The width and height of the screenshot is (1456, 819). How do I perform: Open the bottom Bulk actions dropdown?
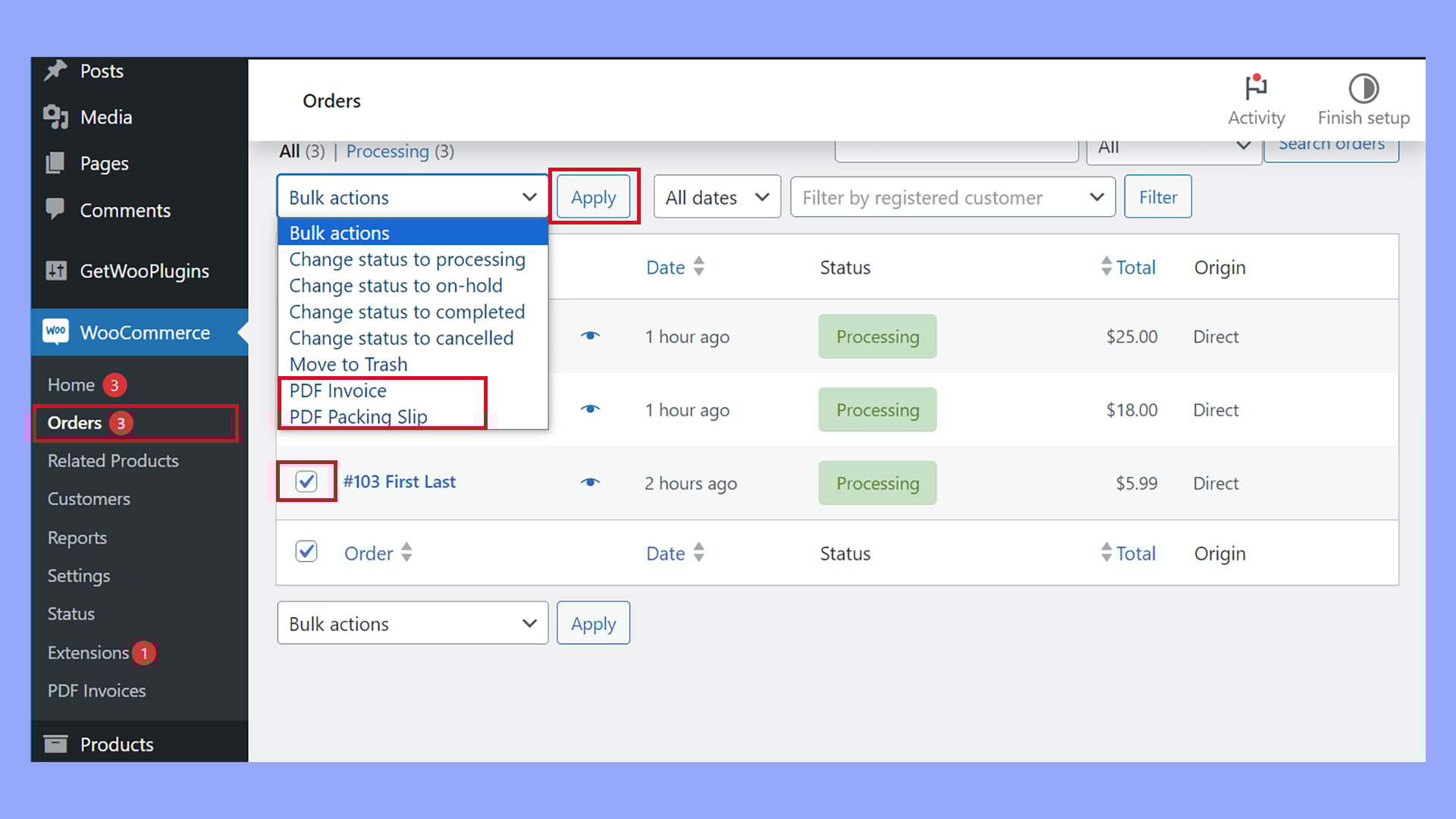click(413, 623)
